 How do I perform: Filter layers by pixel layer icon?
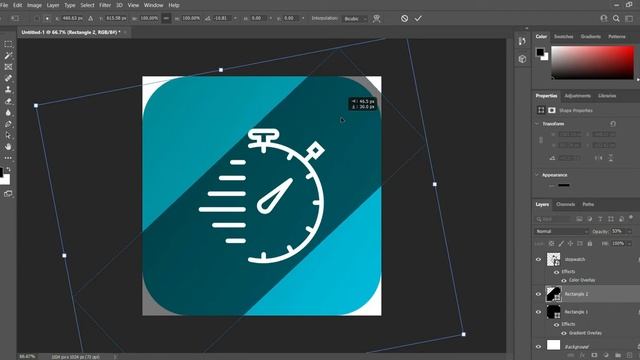[579, 219]
